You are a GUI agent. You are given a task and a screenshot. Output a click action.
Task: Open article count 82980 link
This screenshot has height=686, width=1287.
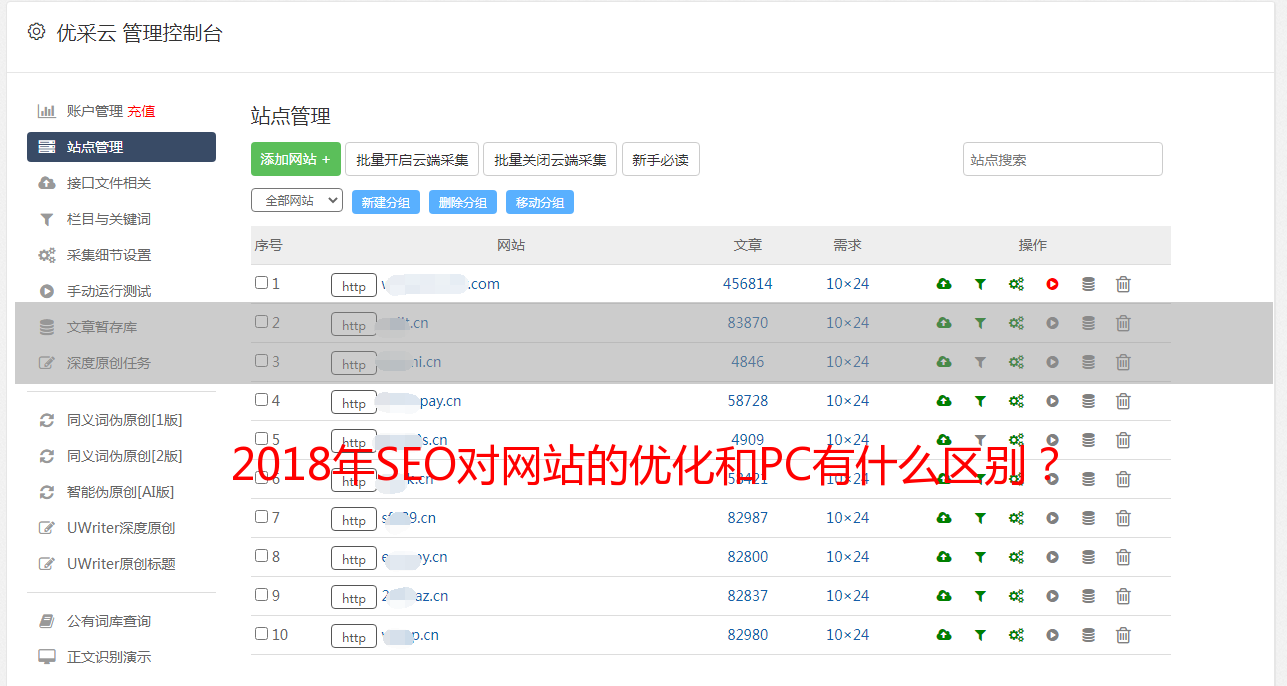click(748, 635)
